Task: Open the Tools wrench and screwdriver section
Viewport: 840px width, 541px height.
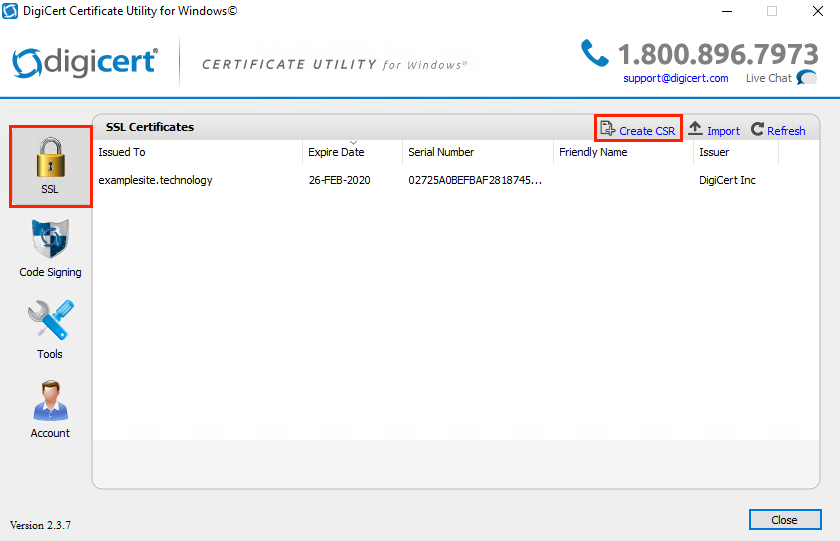Action: point(50,329)
